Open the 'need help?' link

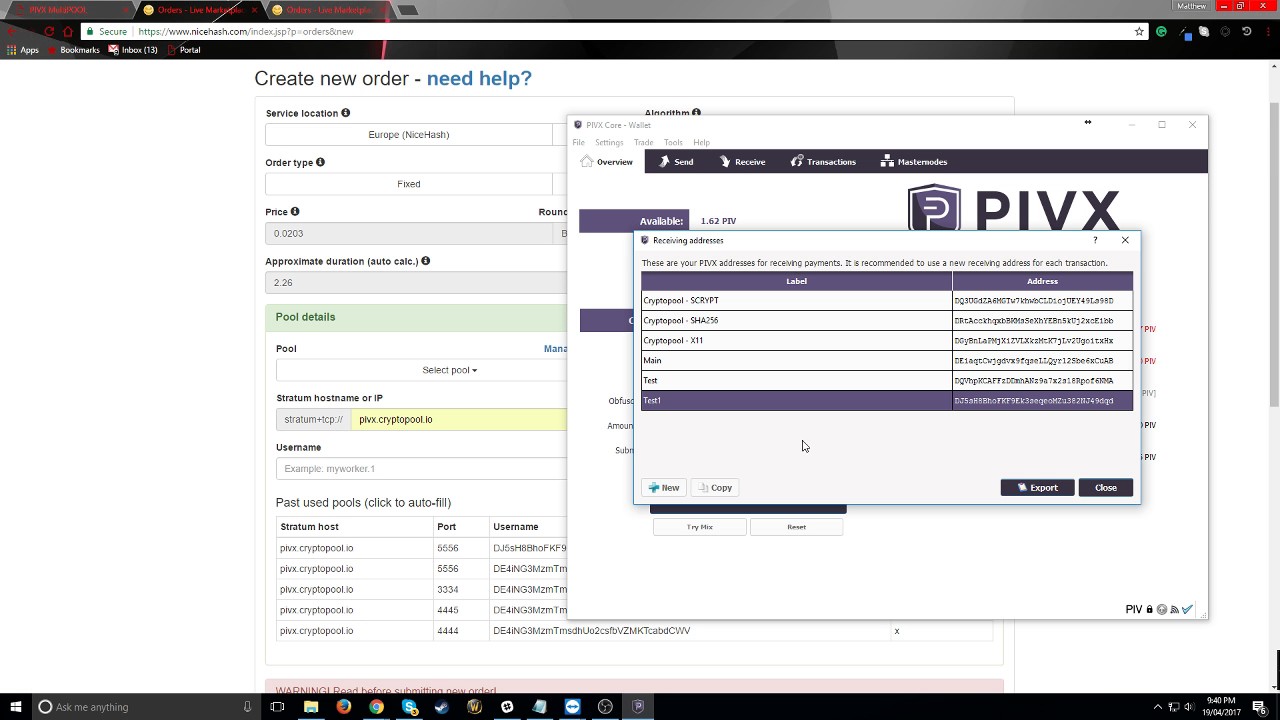pyautogui.click(x=479, y=78)
